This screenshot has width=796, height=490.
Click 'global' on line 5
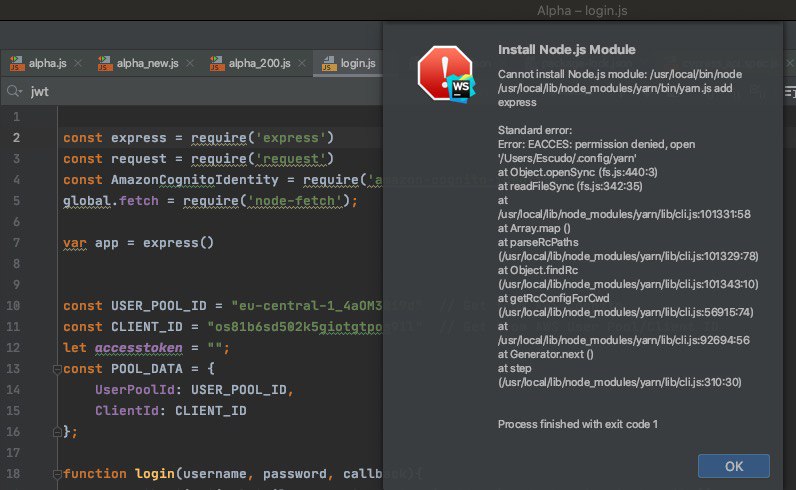(x=87, y=201)
